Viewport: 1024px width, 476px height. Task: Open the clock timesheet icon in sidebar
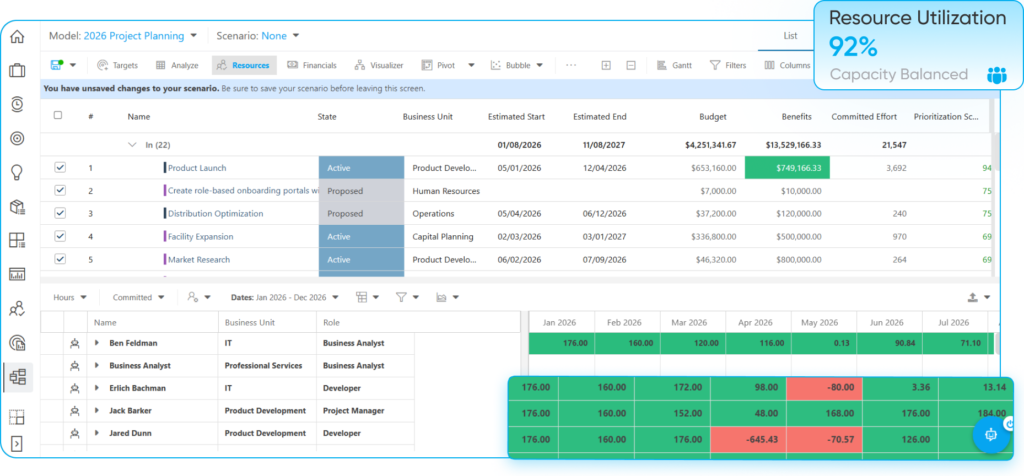(17, 104)
